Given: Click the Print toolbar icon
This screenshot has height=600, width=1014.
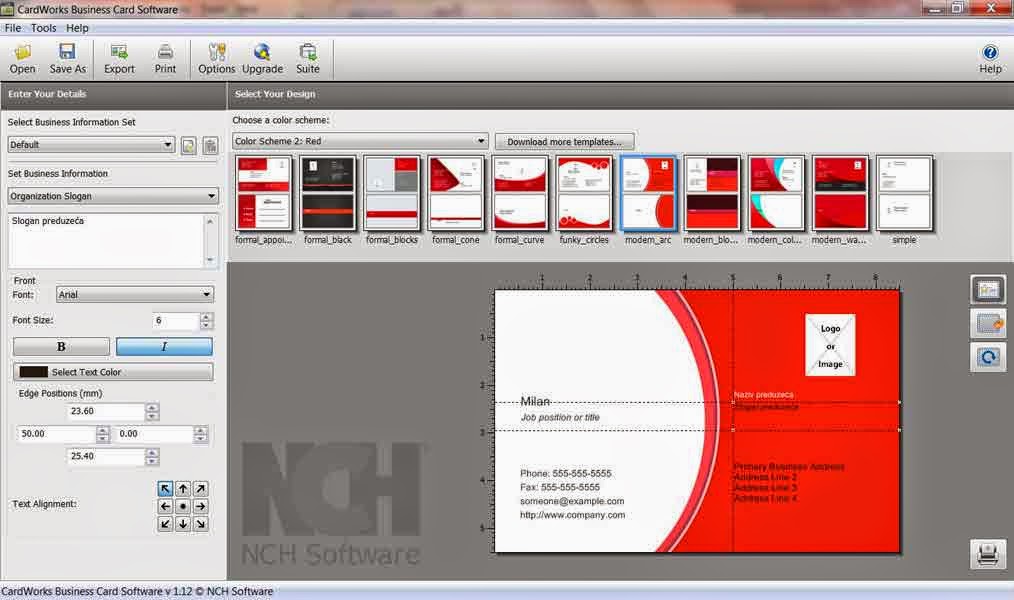Looking at the screenshot, I should coord(165,59).
